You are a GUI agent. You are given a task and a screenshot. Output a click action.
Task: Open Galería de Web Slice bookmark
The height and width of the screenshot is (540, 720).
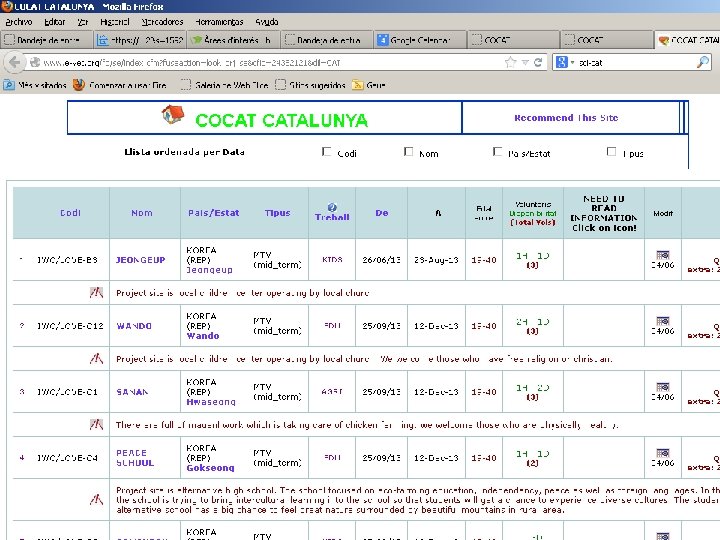pos(225,85)
